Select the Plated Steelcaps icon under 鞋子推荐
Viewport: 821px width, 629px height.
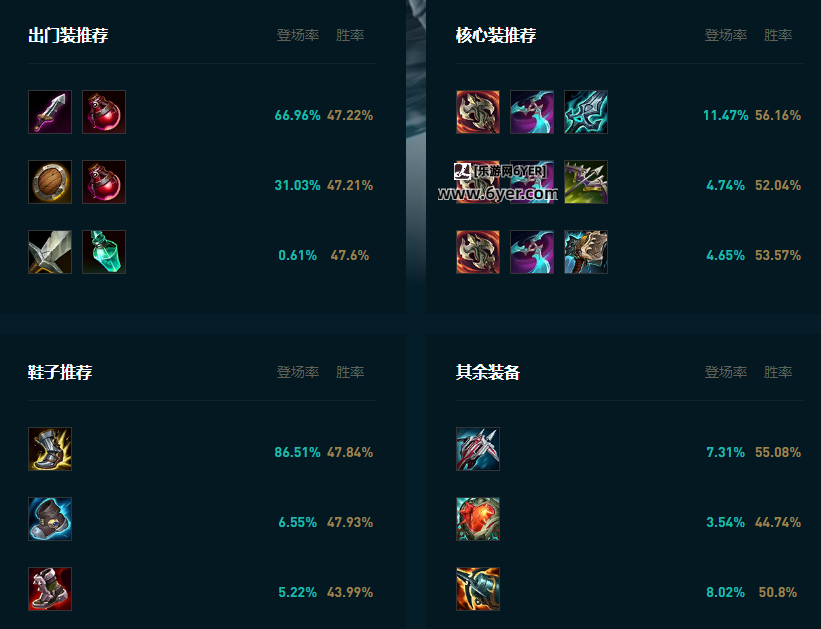point(50,449)
